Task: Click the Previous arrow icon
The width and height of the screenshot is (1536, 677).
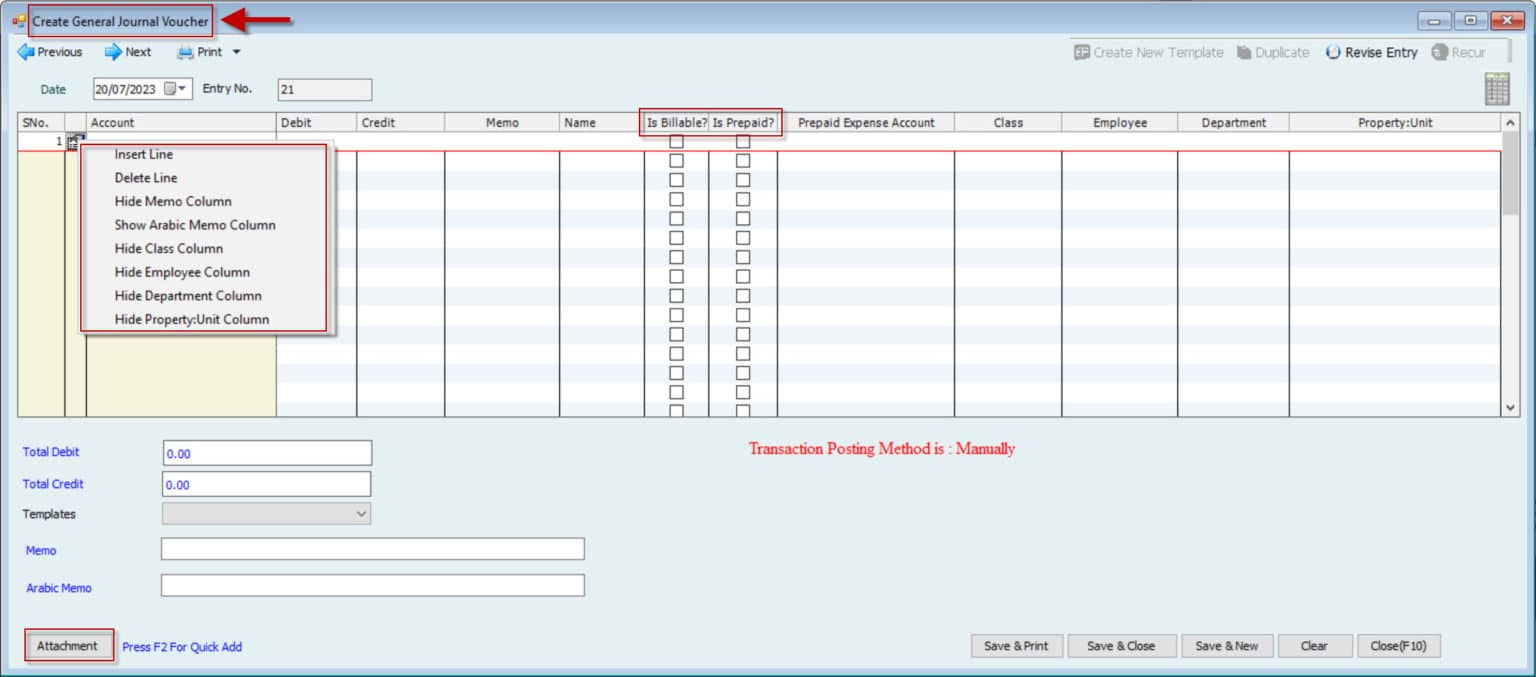Action: [26, 52]
